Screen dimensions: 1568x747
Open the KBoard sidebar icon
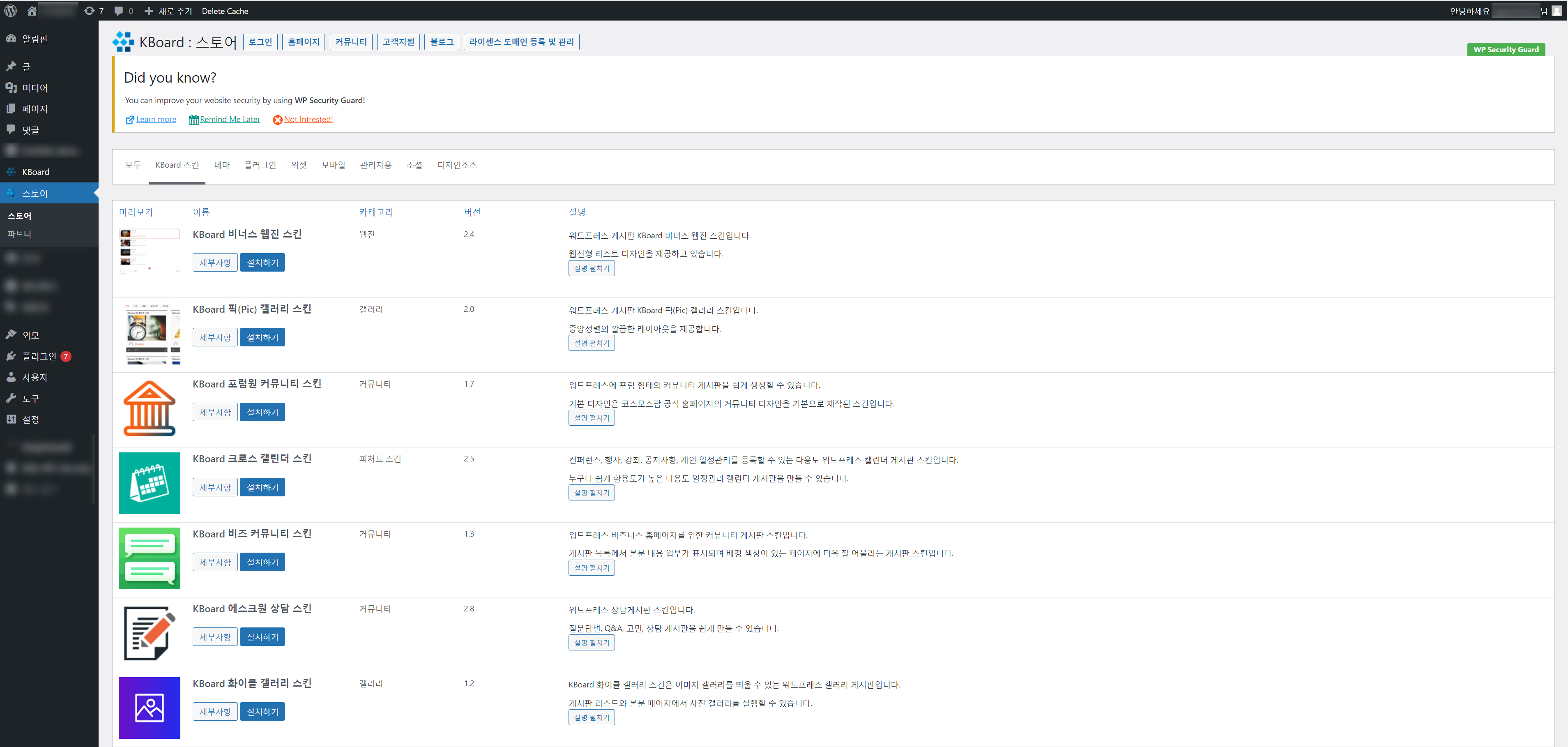[x=11, y=172]
